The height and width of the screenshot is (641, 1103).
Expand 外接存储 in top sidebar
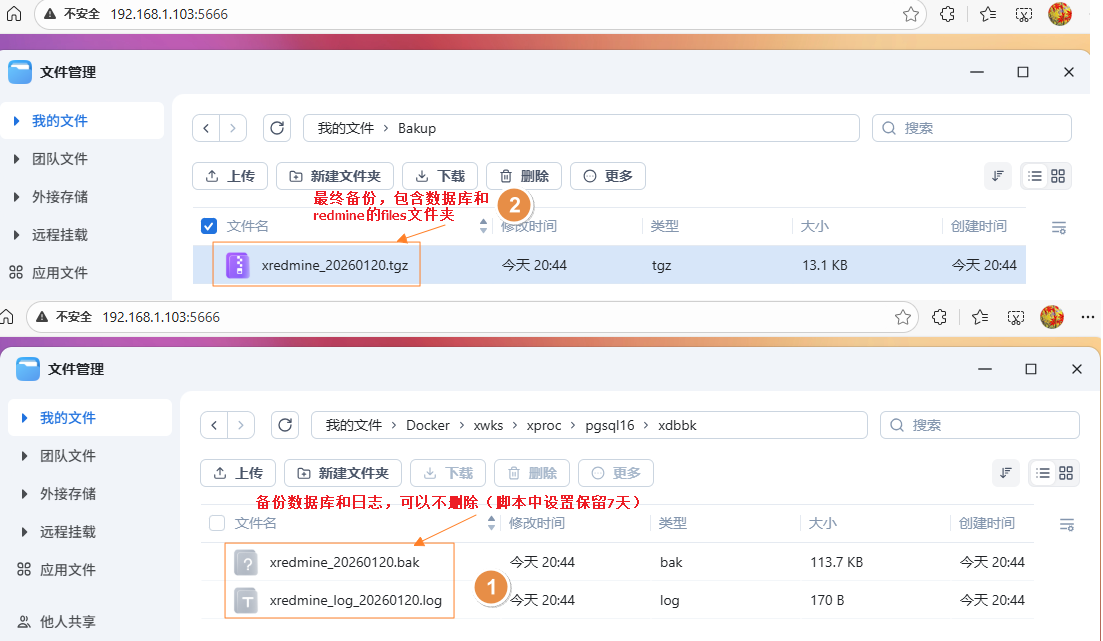[x=16, y=197]
